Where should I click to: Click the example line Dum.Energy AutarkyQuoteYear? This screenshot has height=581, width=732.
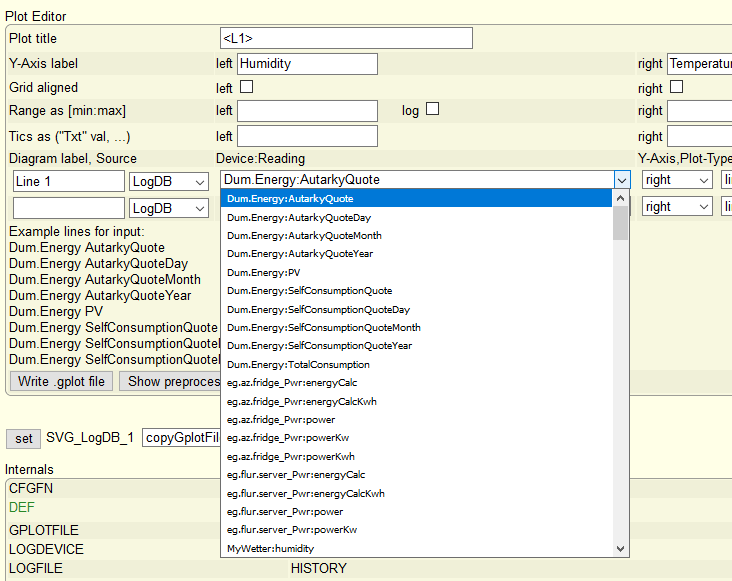pyautogui.click(x=100, y=295)
